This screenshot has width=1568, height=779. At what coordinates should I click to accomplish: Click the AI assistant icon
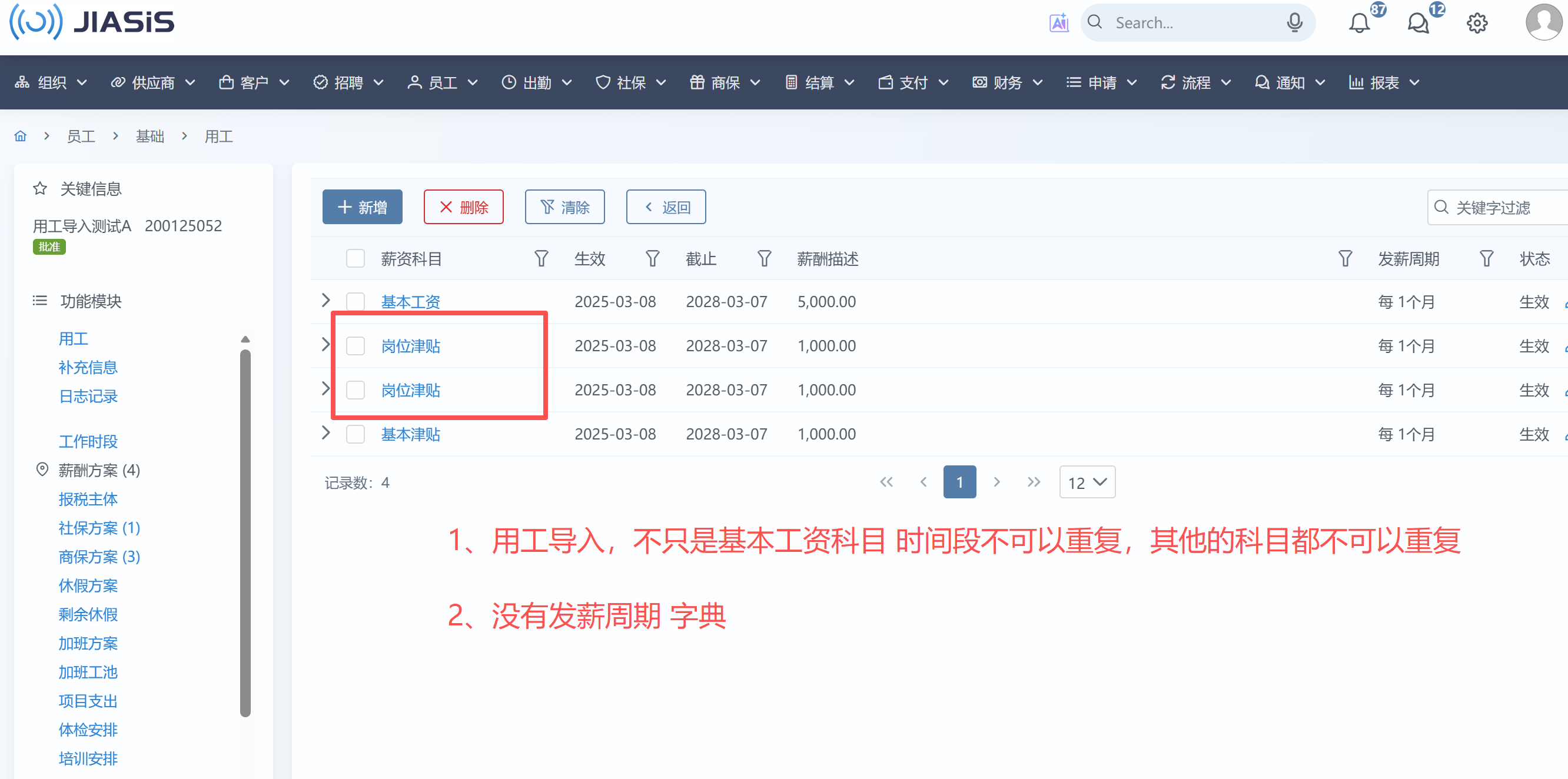(x=1058, y=23)
